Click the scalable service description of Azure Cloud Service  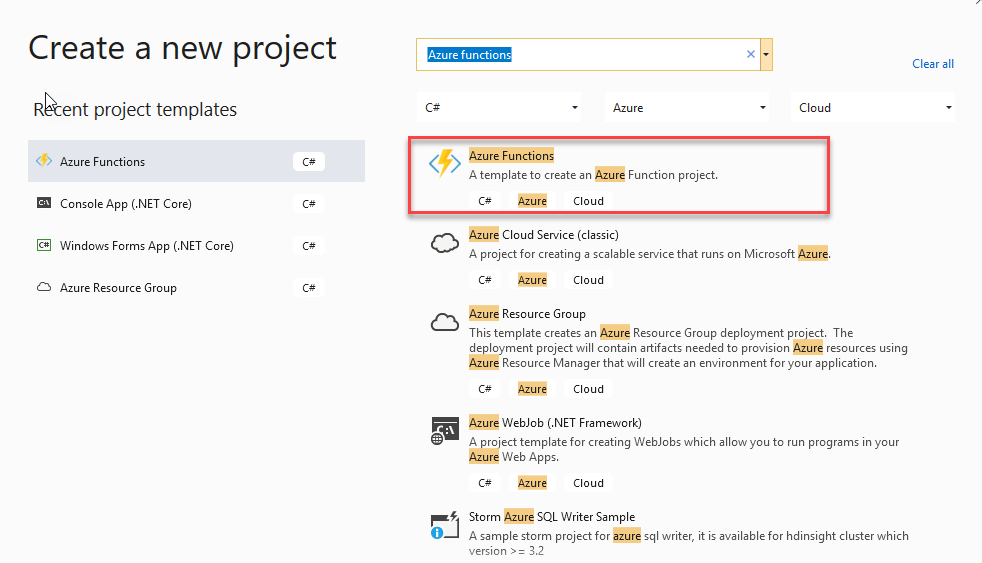[650, 254]
